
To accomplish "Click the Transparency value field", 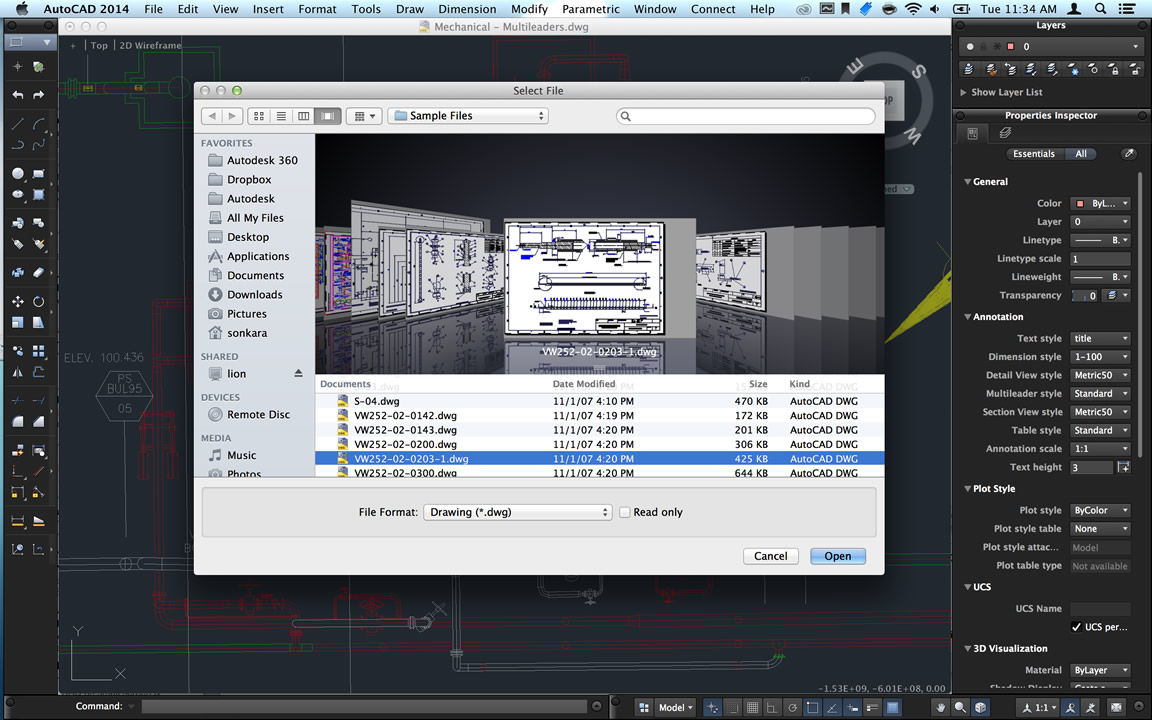I will (1085, 295).
